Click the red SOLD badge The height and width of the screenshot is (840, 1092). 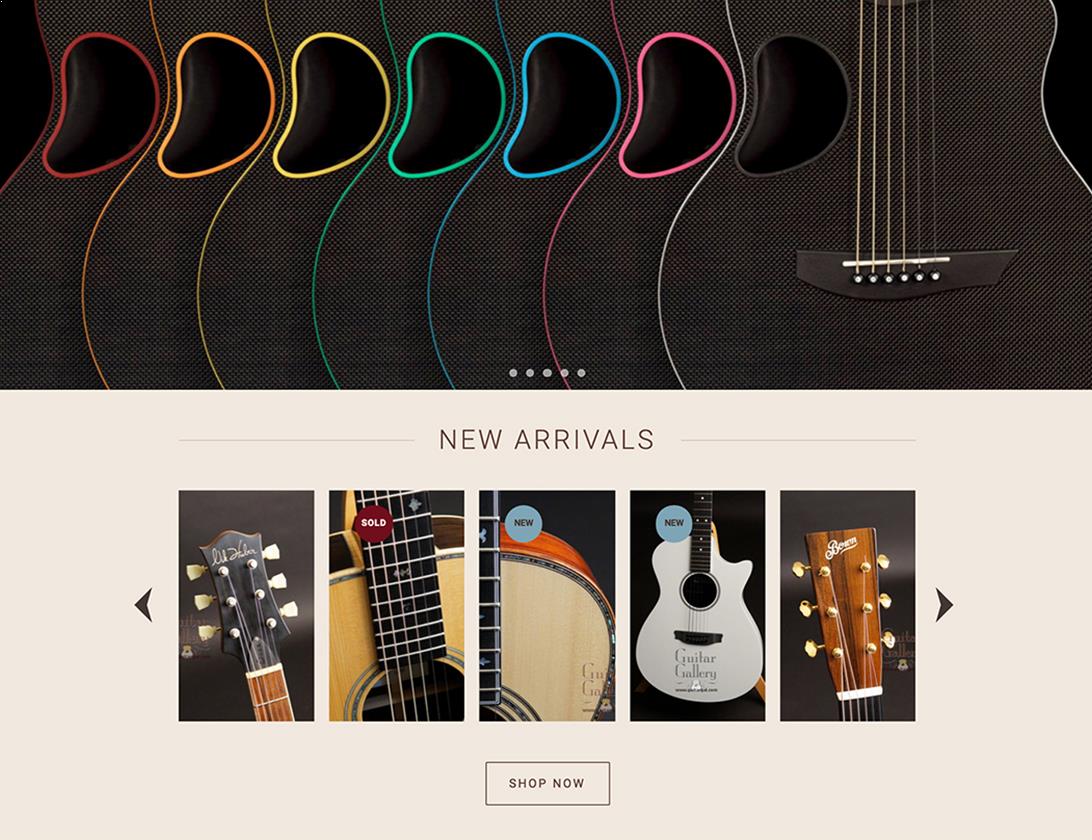click(373, 522)
